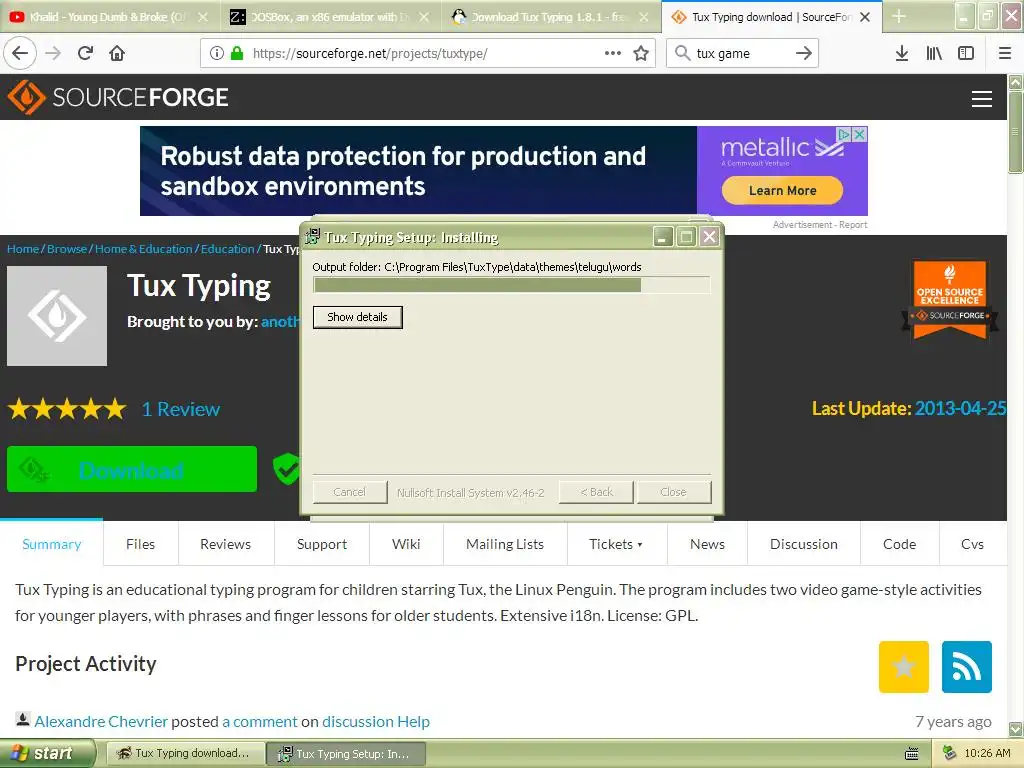1024x768 pixels.
Task: Open the Discussion tab
Action: tap(804, 544)
